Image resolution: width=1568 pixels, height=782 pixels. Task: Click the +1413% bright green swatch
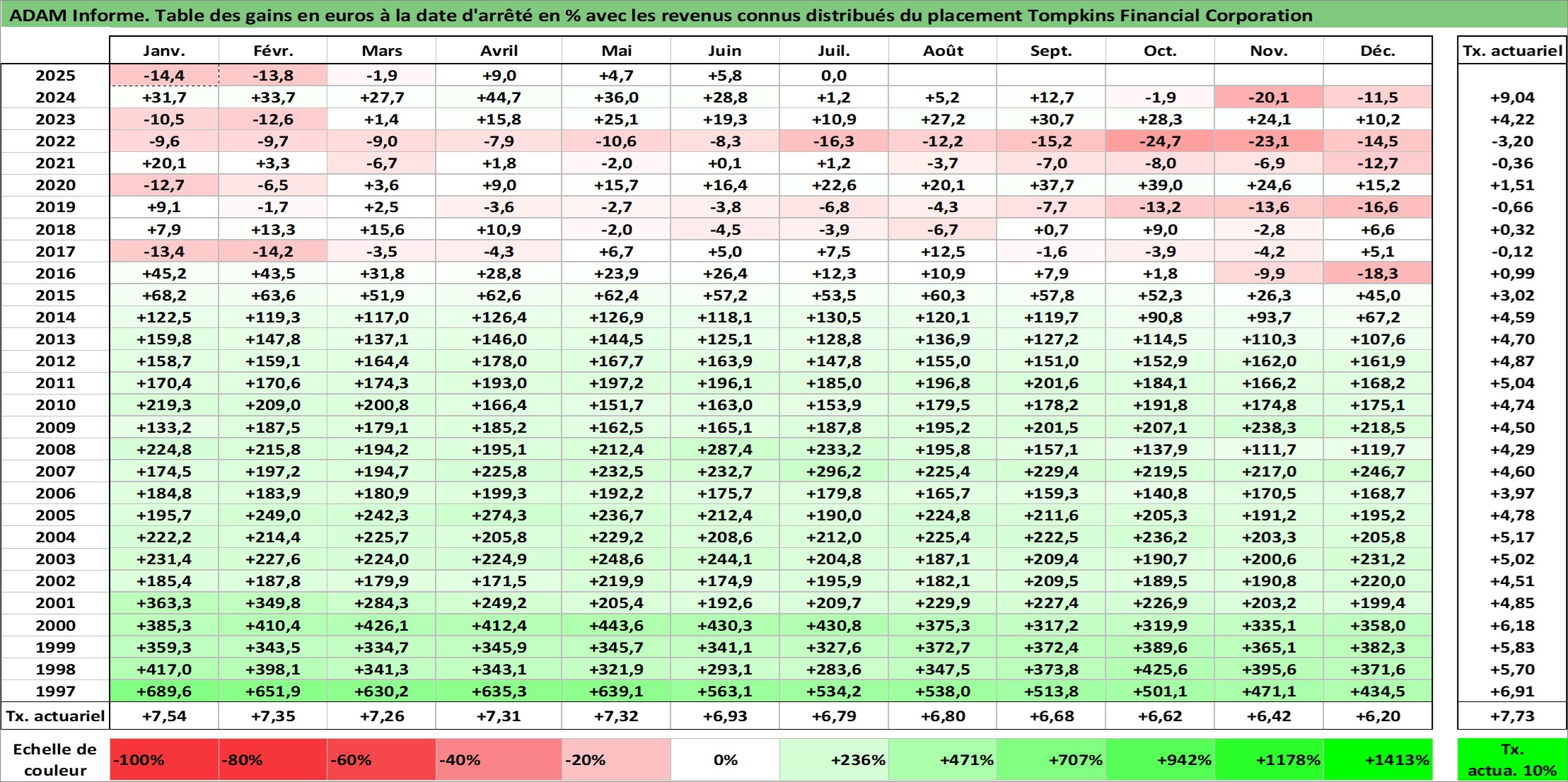point(1378,759)
